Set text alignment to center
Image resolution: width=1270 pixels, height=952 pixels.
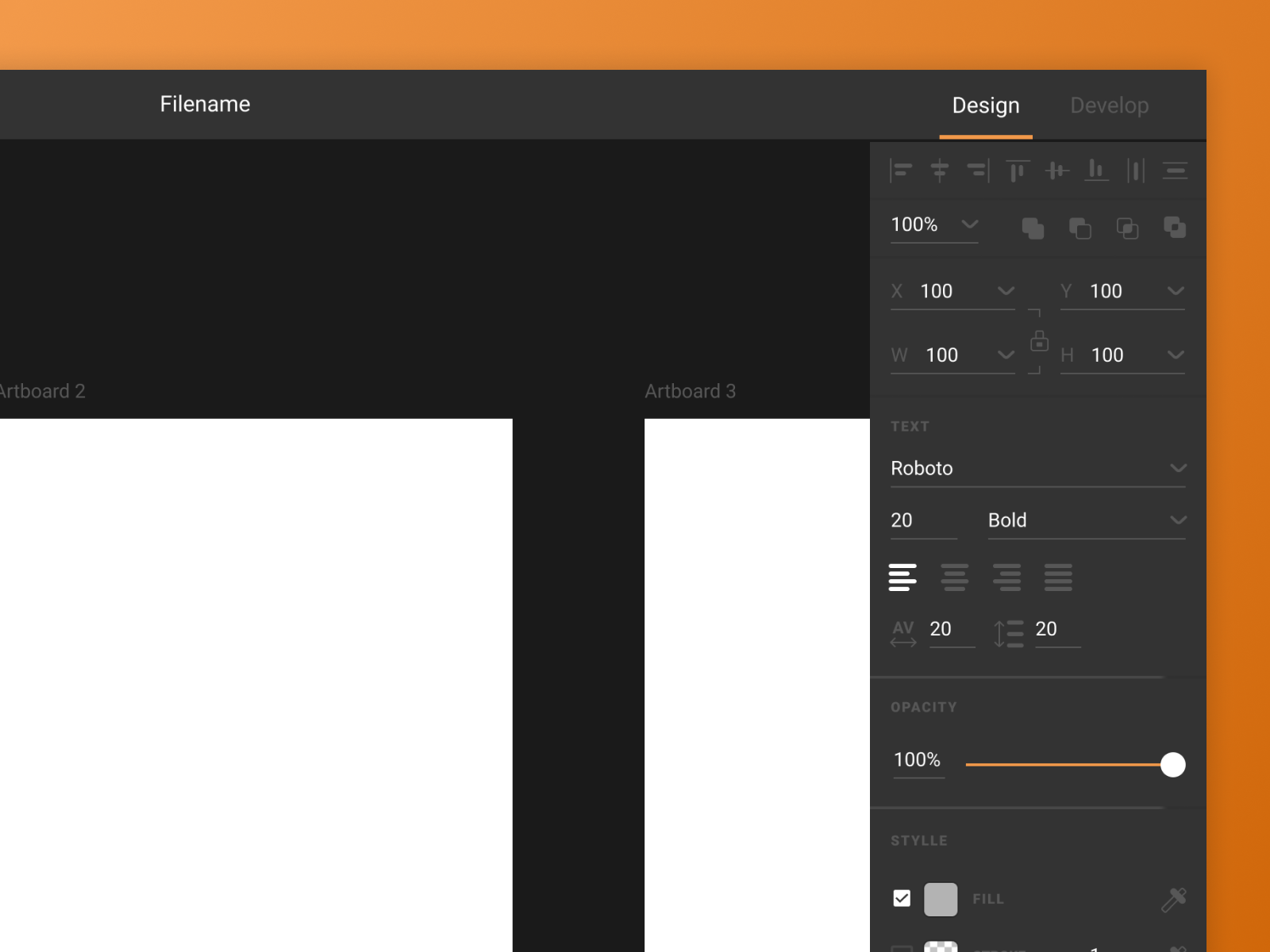pos(955,578)
